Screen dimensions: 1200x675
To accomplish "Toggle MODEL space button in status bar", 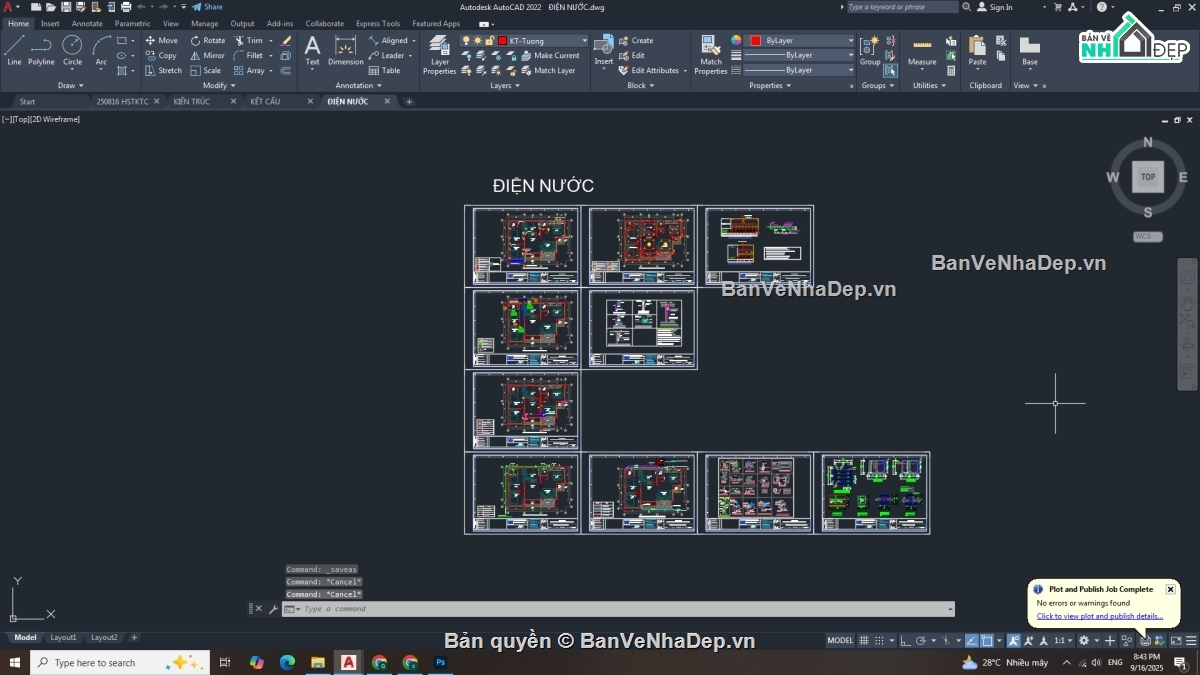I will tap(840, 640).
